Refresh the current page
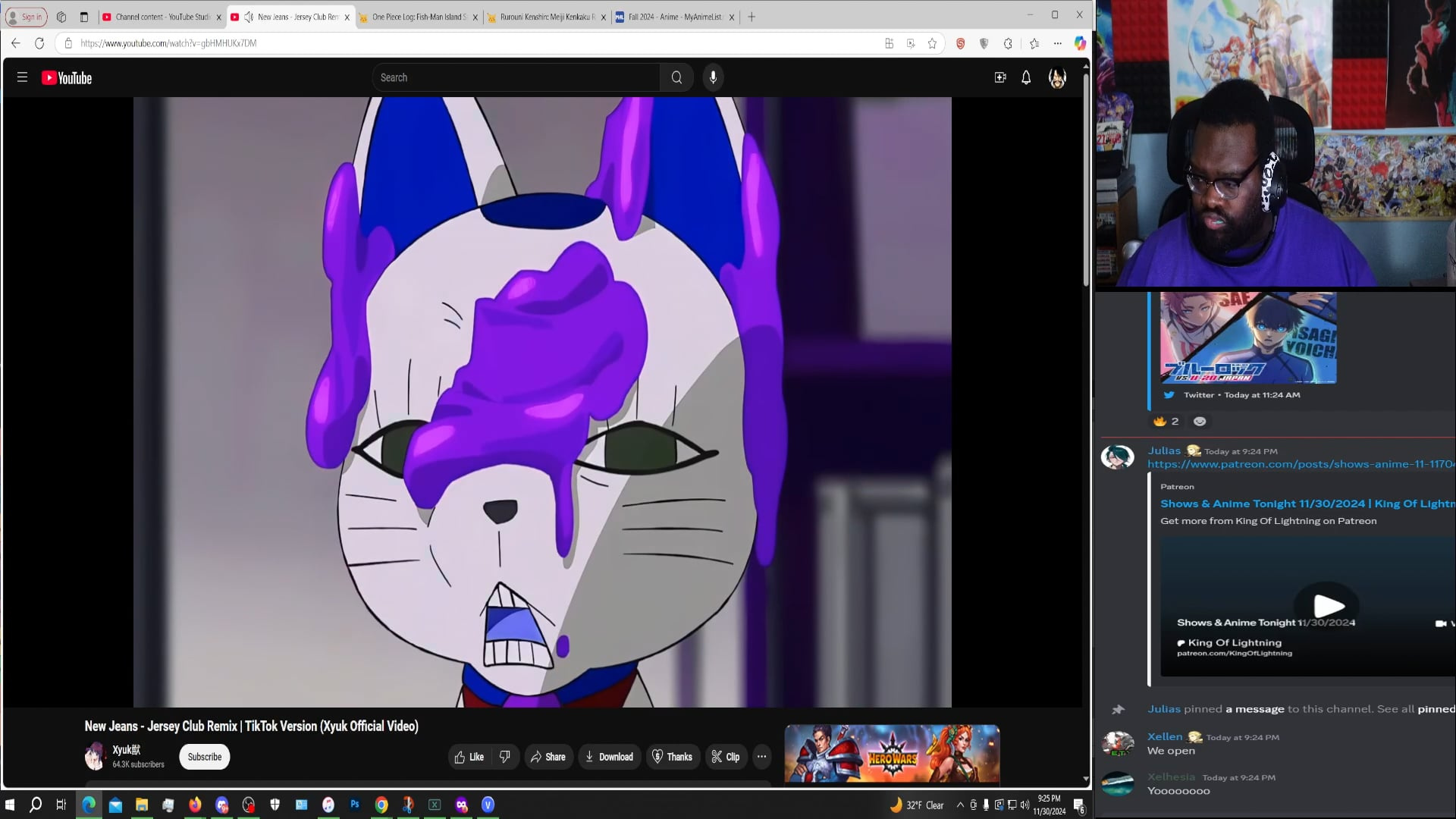The image size is (1456, 819). pos(39,43)
